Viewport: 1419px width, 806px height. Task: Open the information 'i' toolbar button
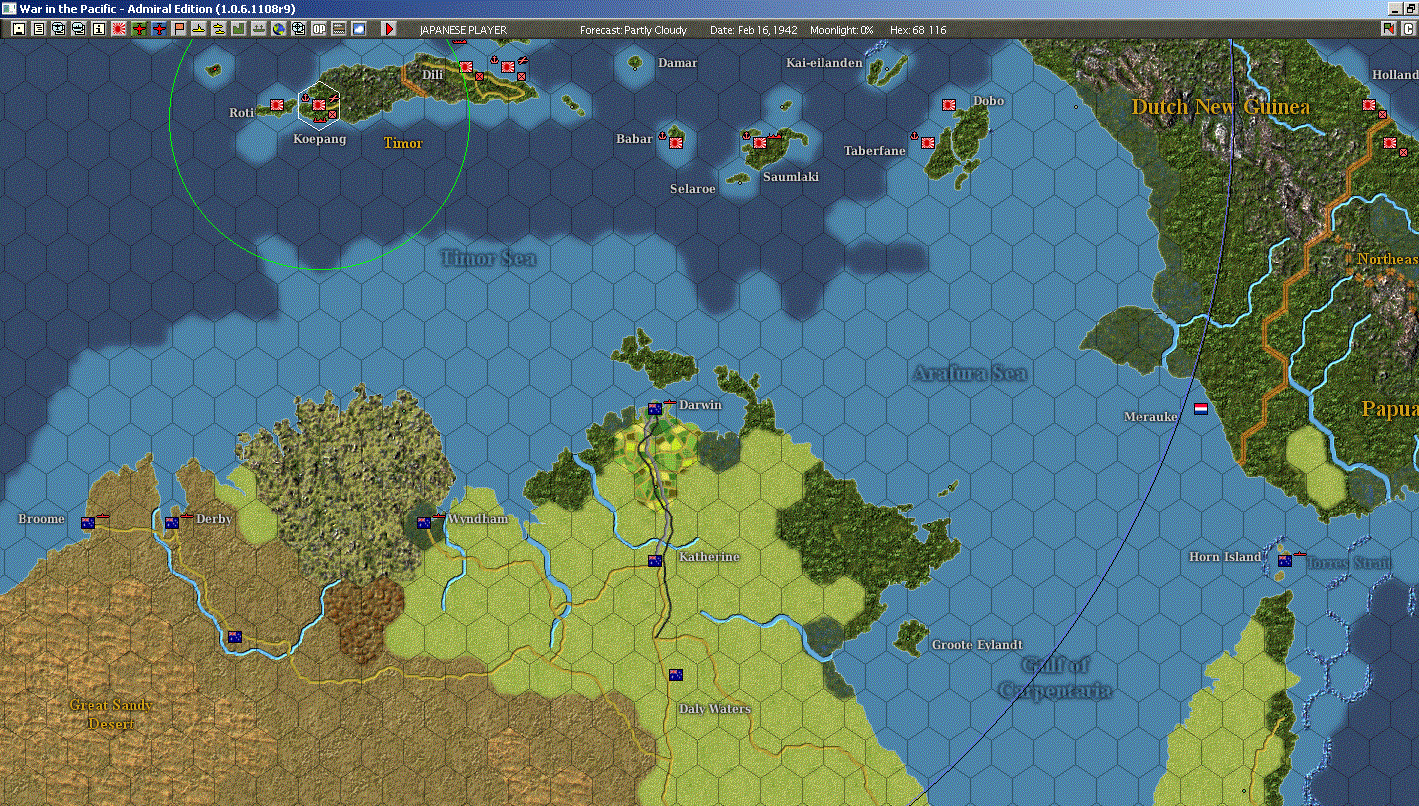(x=99, y=29)
